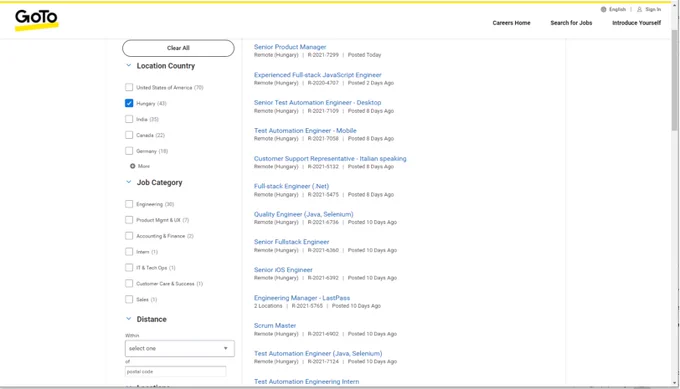Image resolution: width=680 pixels, height=389 pixels.
Task: Check the Engineering job category
Action: coord(129,204)
